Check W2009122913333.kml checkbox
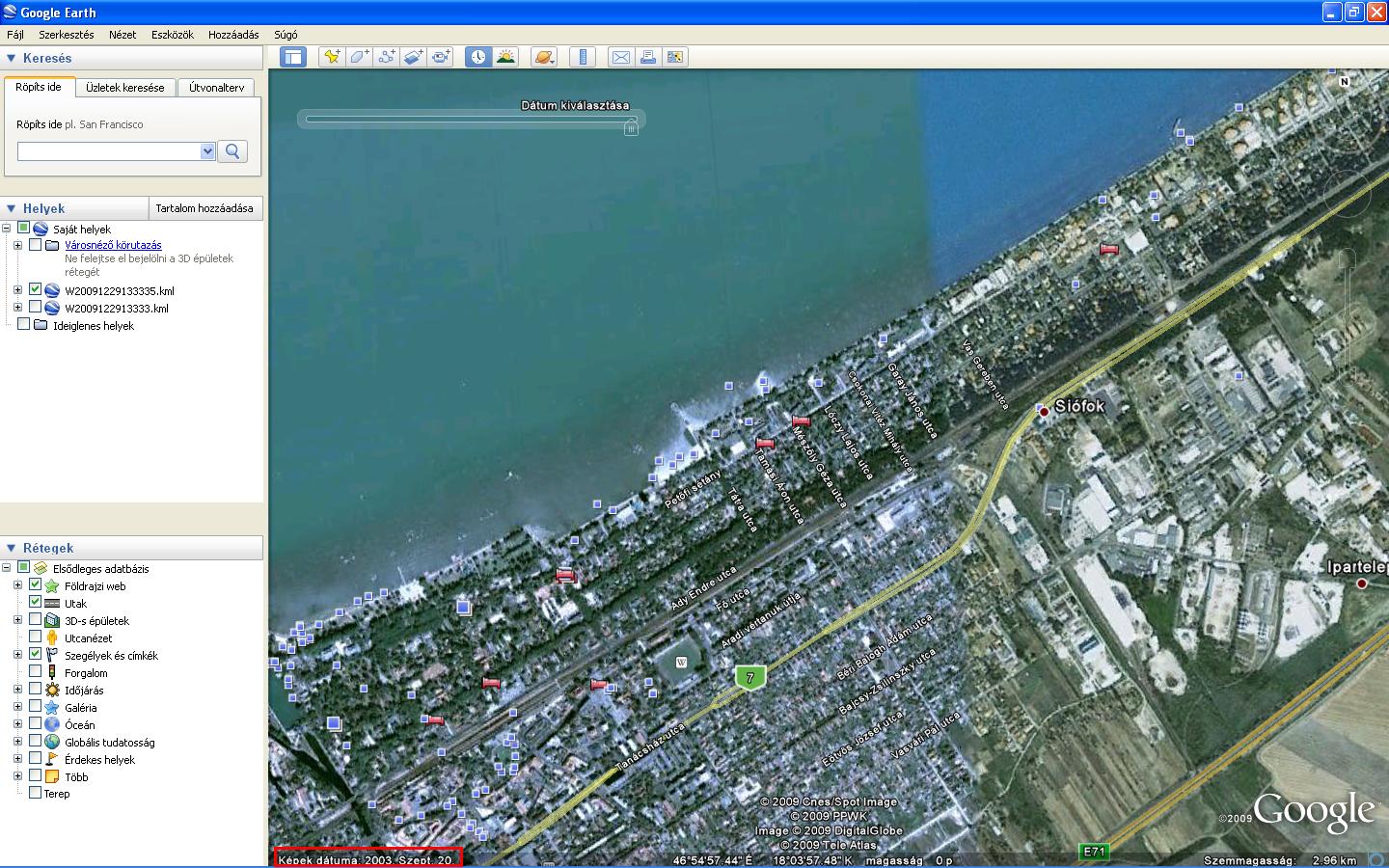This screenshot has height=868, width=1389. 36,307
